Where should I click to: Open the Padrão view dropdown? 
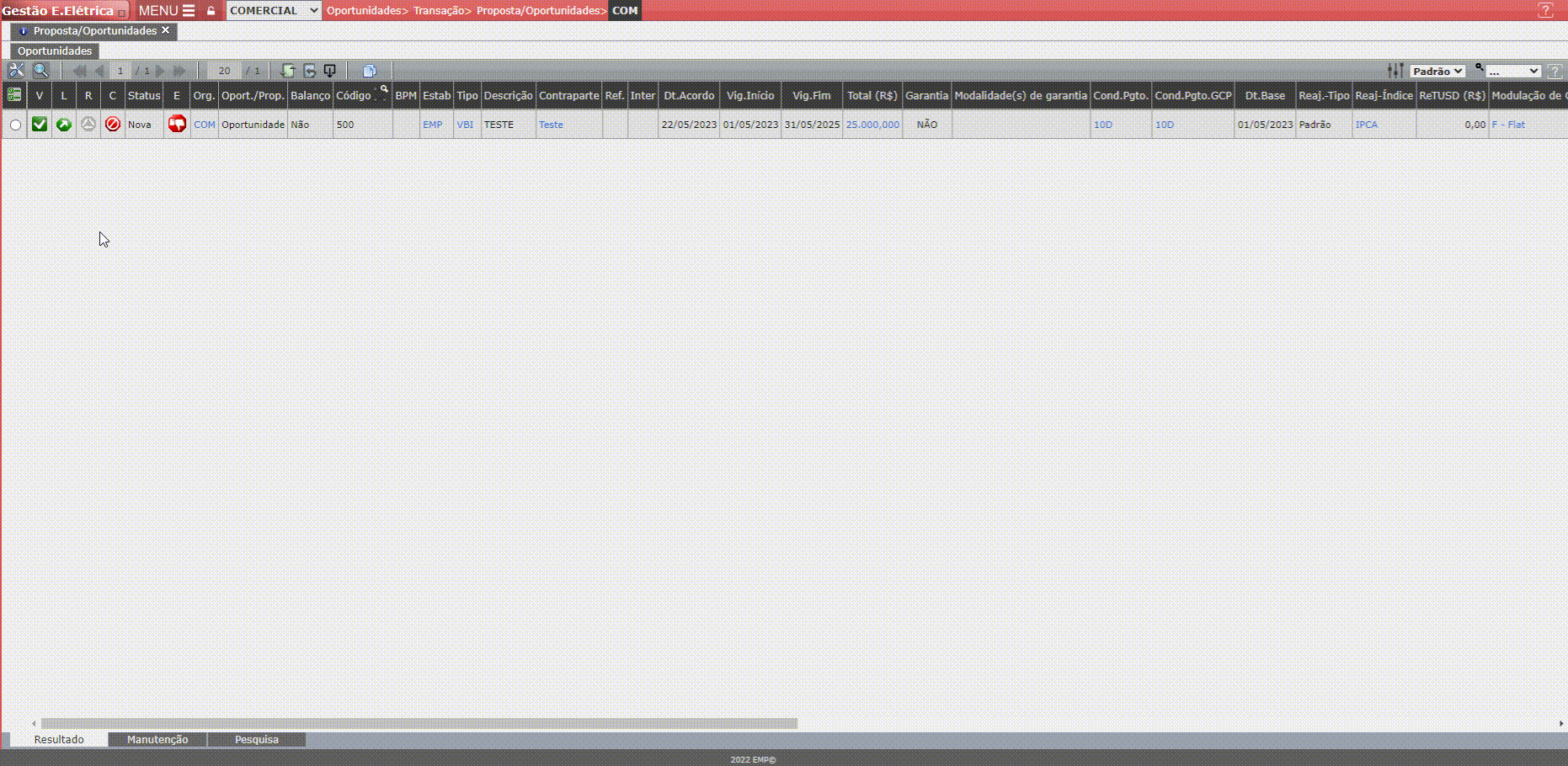[x=1437, y=71]
